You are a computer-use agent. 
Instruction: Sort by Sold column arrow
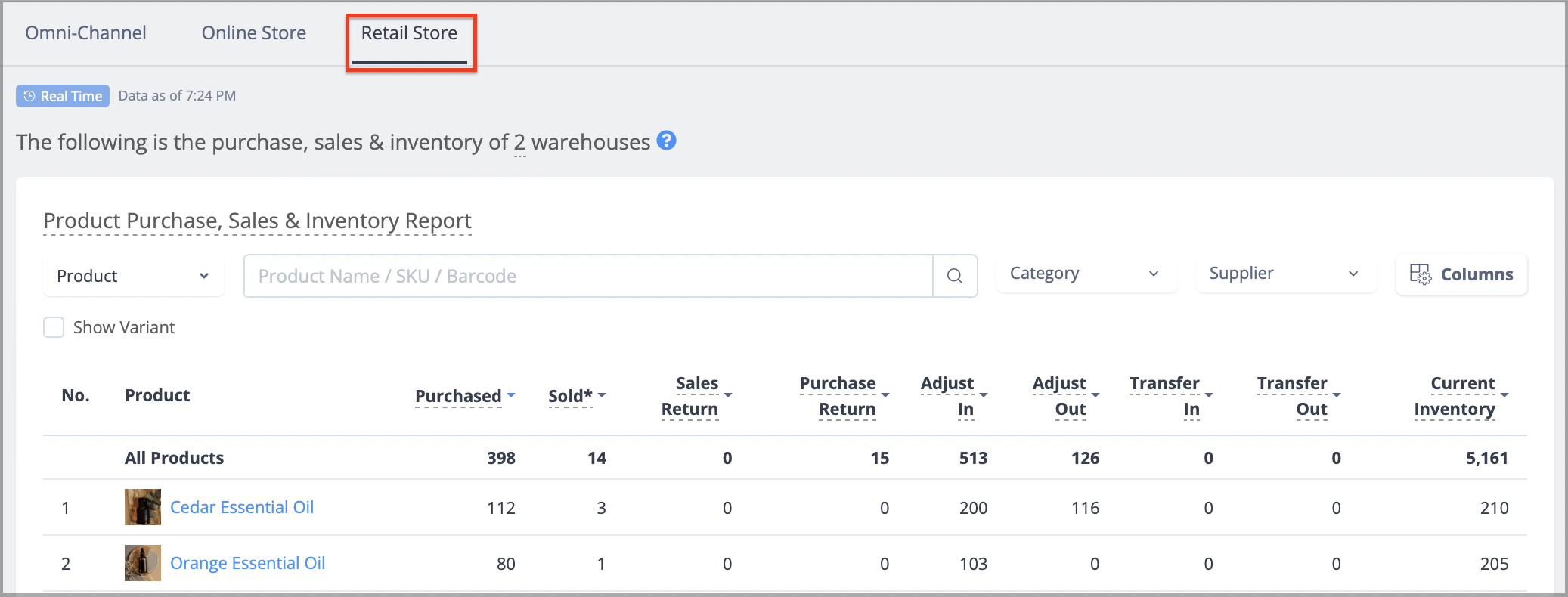click(x=602, y=395)
